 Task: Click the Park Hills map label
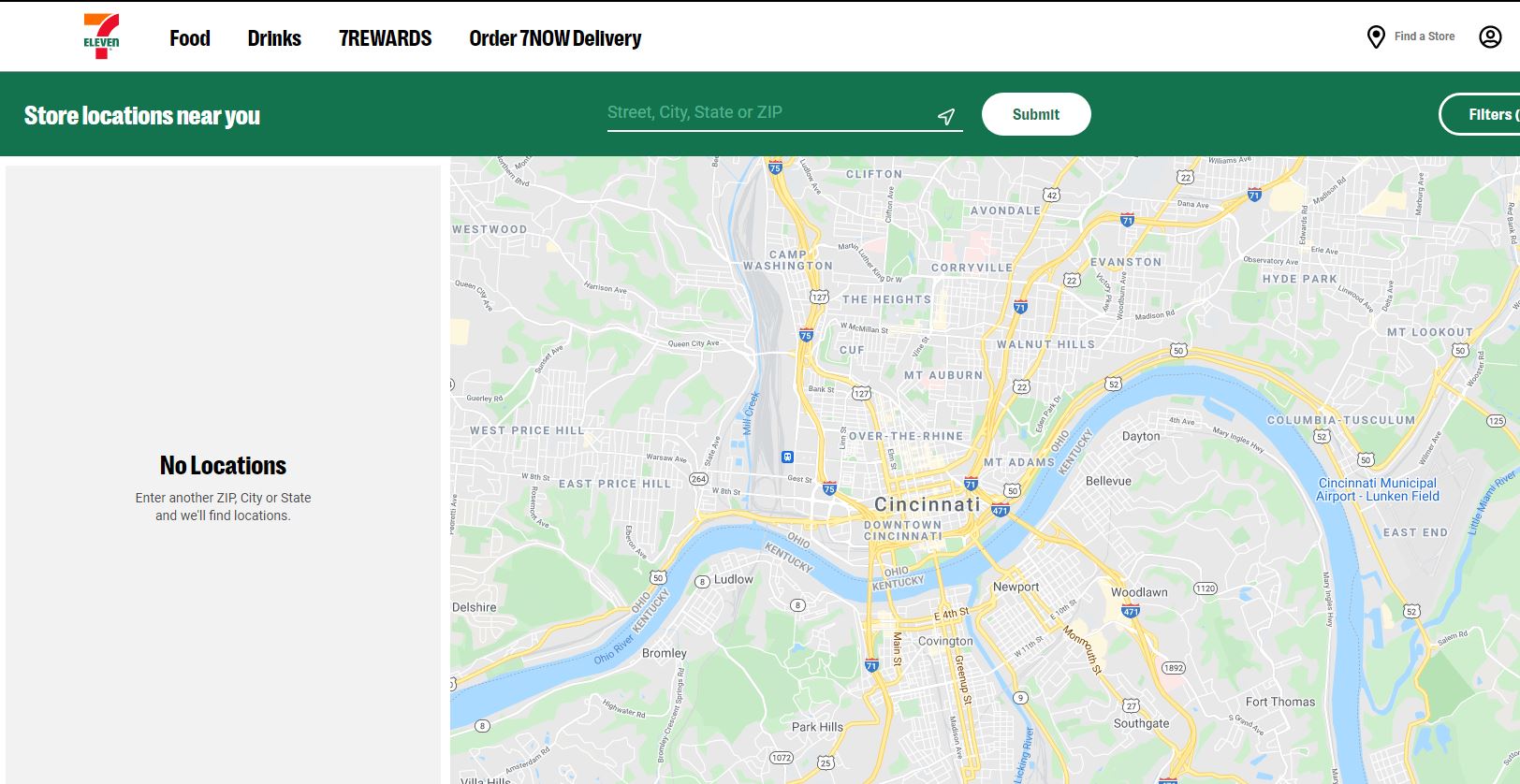[817, 727]
